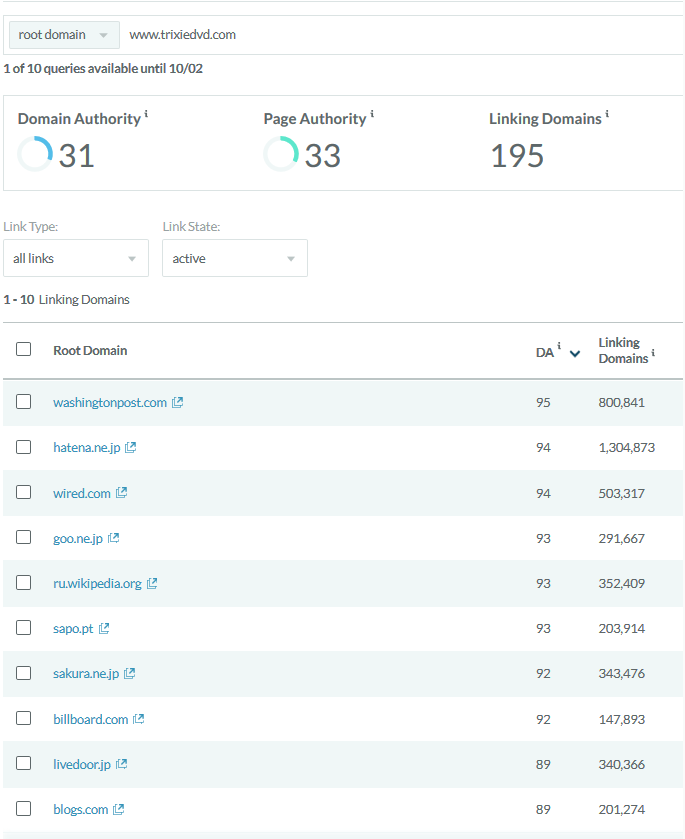685x839 pixels.
Task: Check the wired.com row checkbox
Action: (x=24, y=492)
